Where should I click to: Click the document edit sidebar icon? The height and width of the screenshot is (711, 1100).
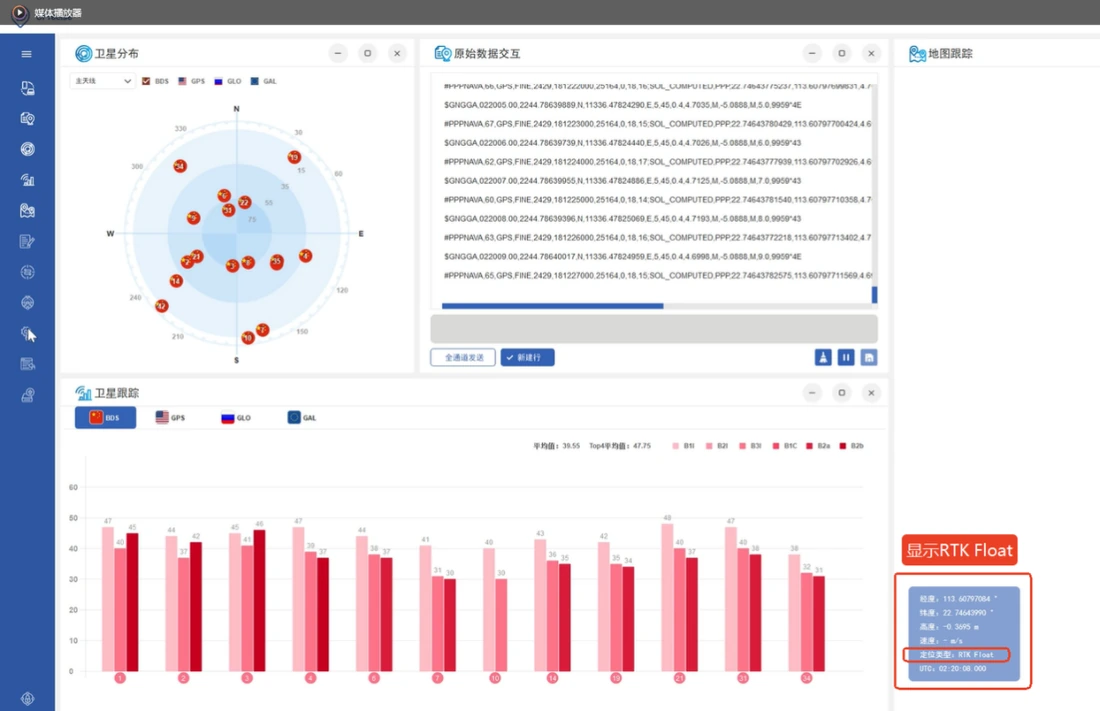[27, 241]
